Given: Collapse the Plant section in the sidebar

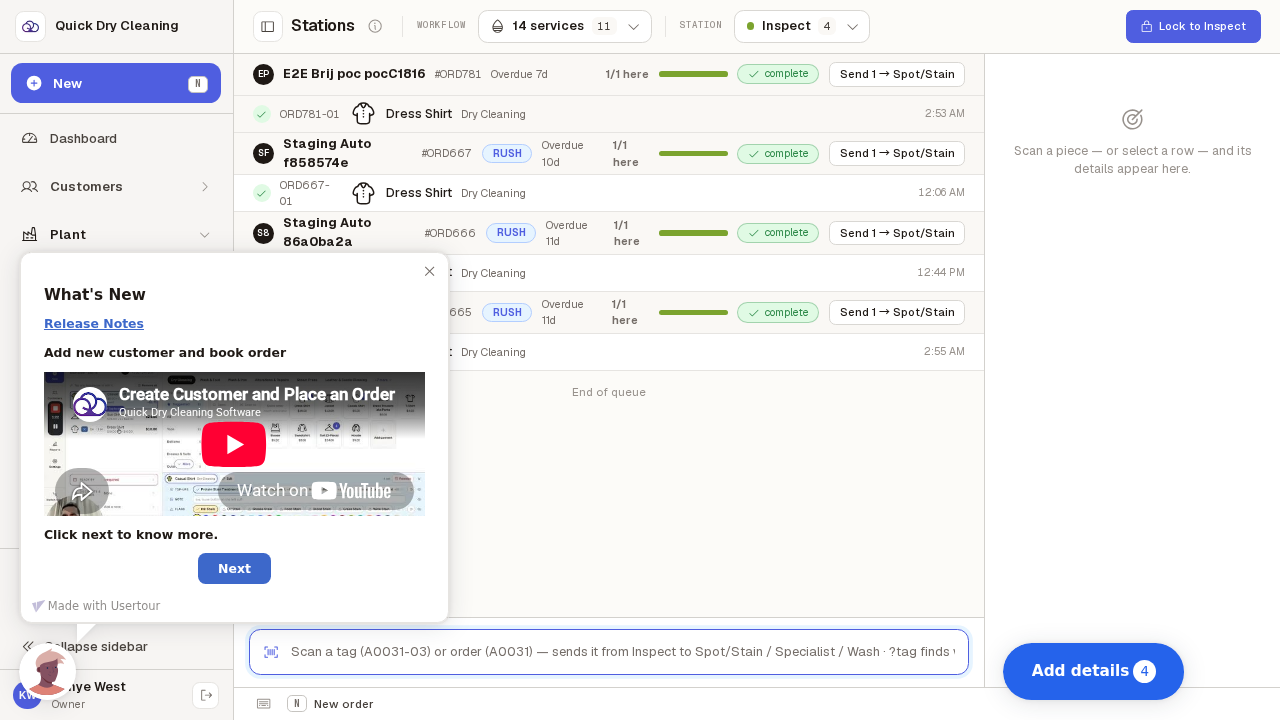Looking at the screenshot, I should [x=116, y=234].
